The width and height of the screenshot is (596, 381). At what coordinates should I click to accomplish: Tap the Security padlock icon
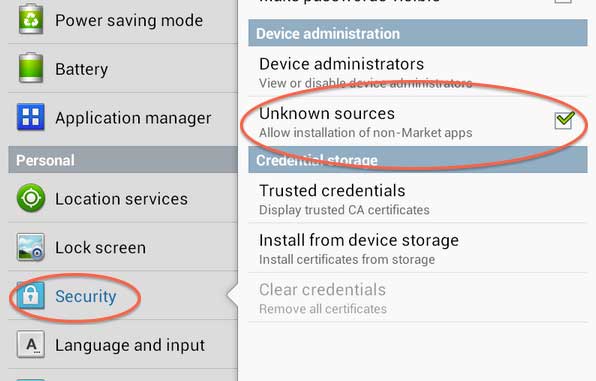(31, 295)
